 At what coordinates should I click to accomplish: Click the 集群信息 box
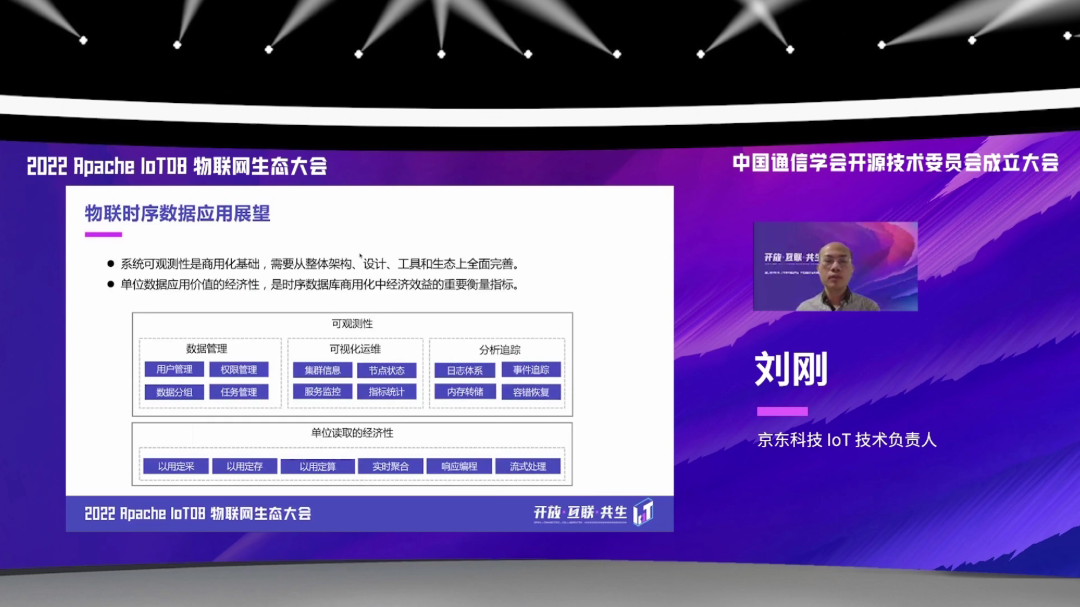322,370
